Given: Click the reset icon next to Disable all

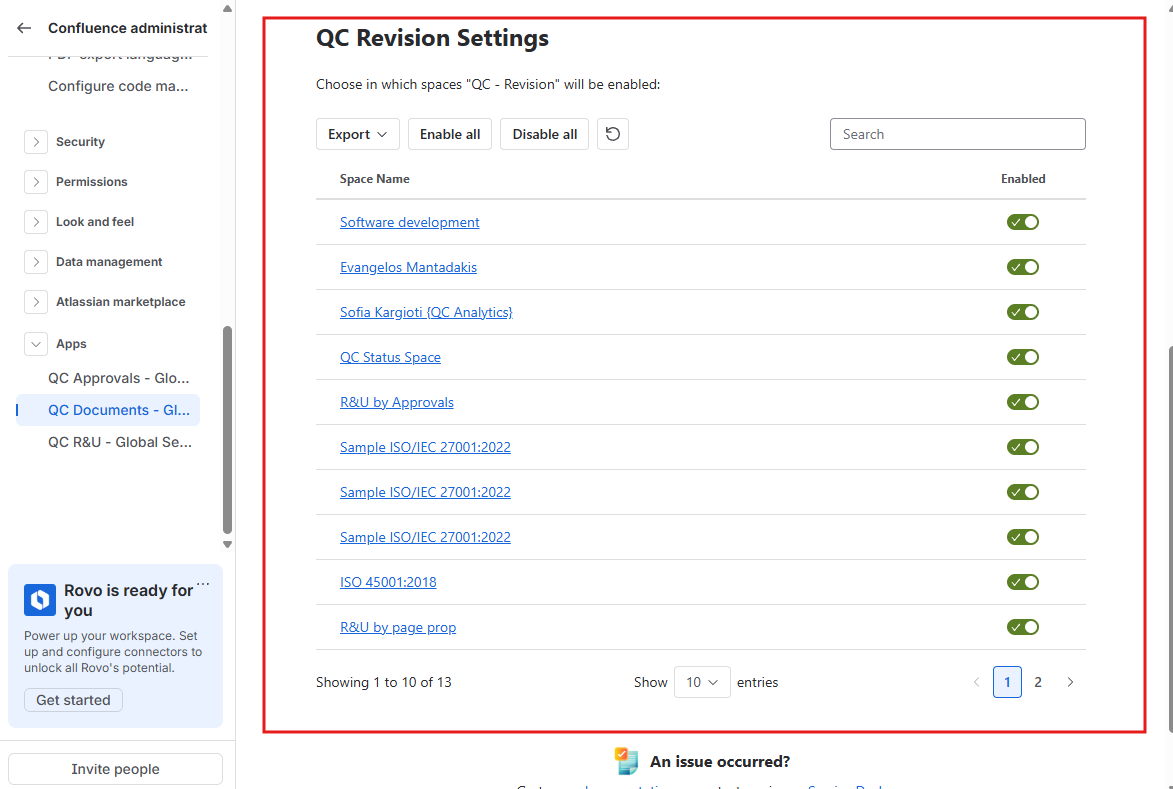Looking at the screenshot, I should pos(613,134).
